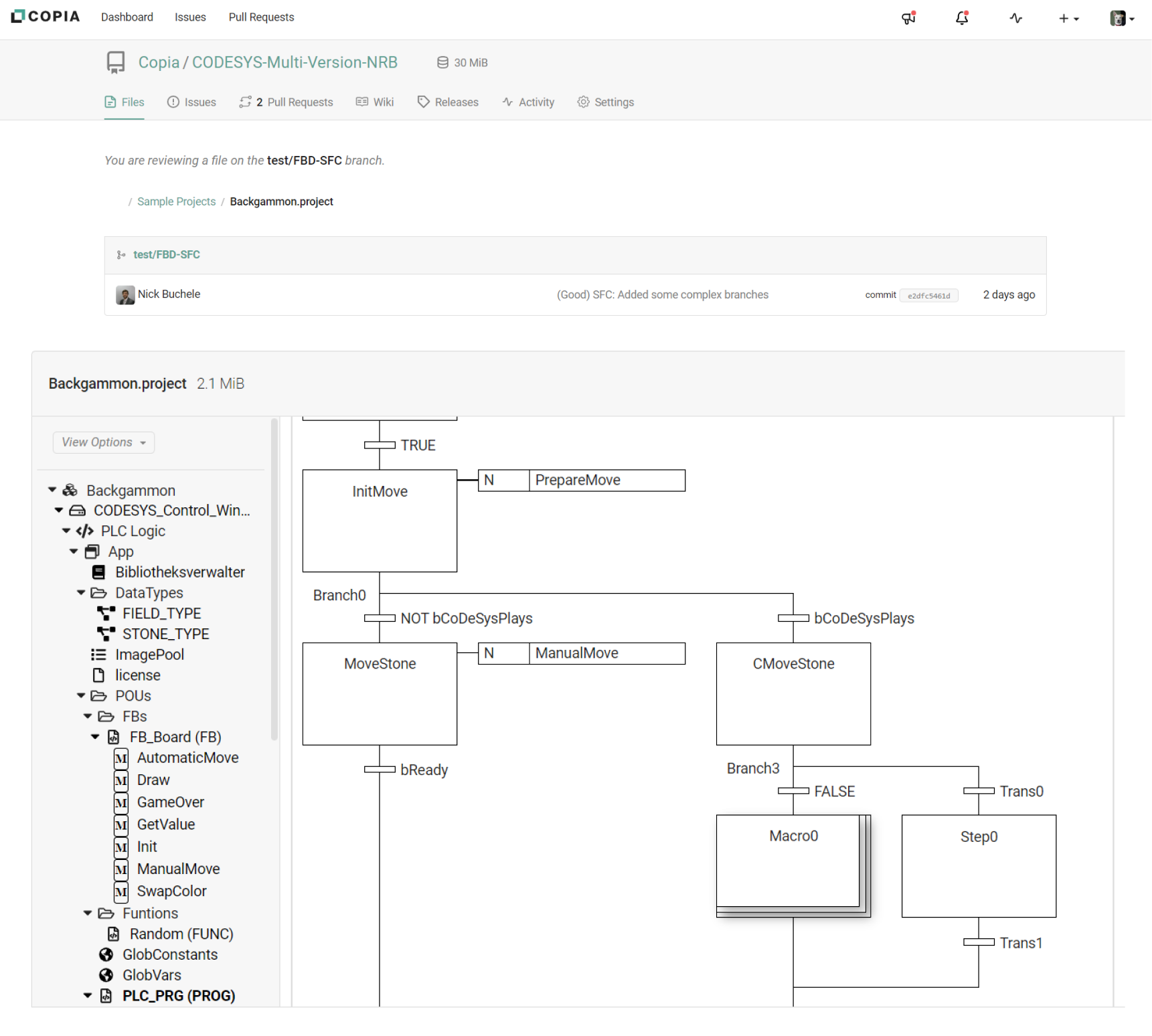Collapse the DataTypes folder
The width and height of the screenshot is (1152, 1036).
pyautogui.click(x=81, y=593)
